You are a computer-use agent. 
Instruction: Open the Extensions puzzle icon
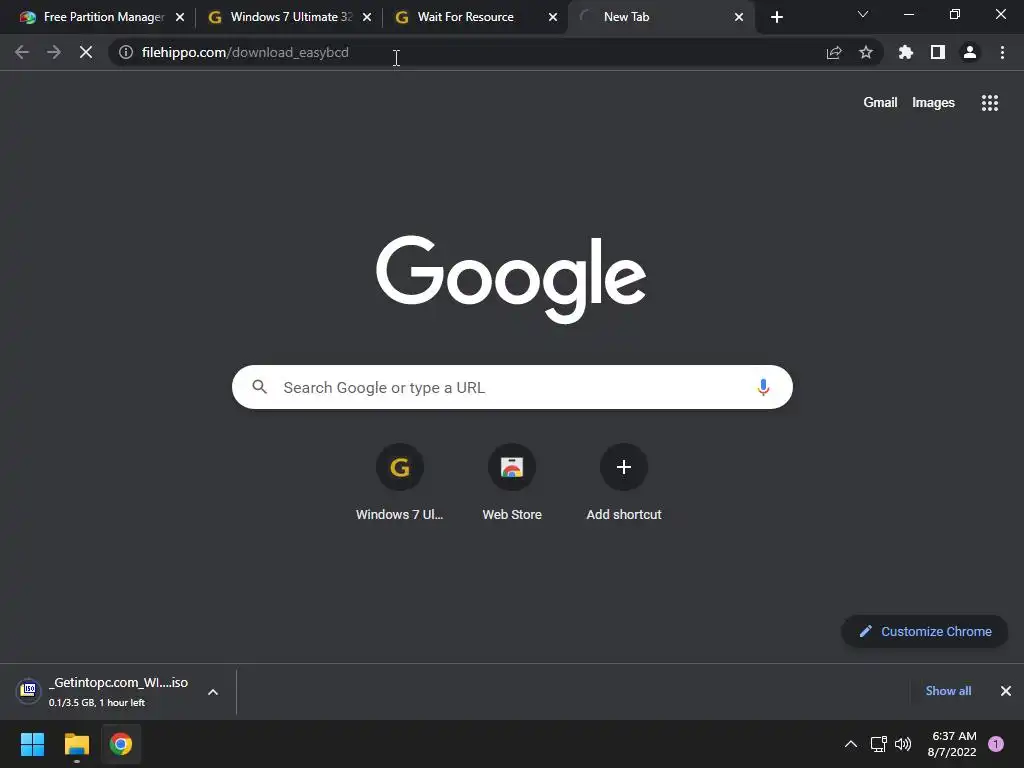tap(906, 52)
